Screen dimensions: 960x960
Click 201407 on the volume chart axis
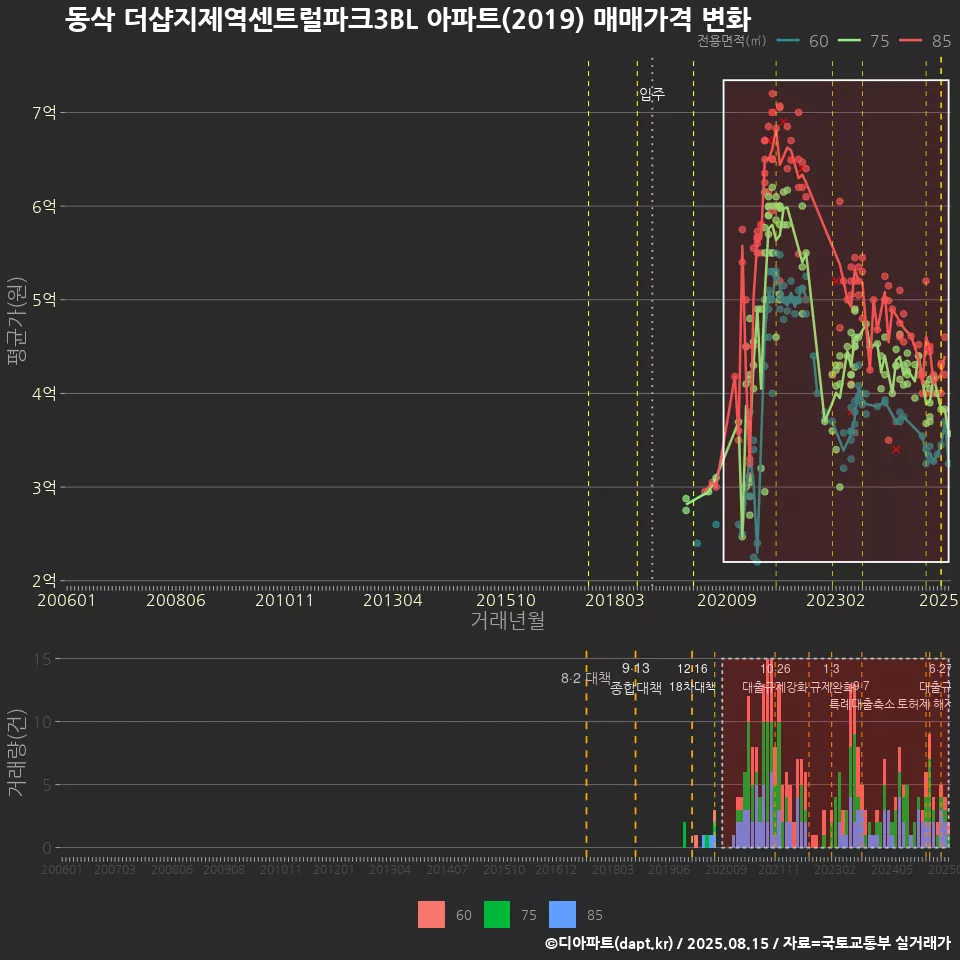pyautogui.click(x=447, y=869)
